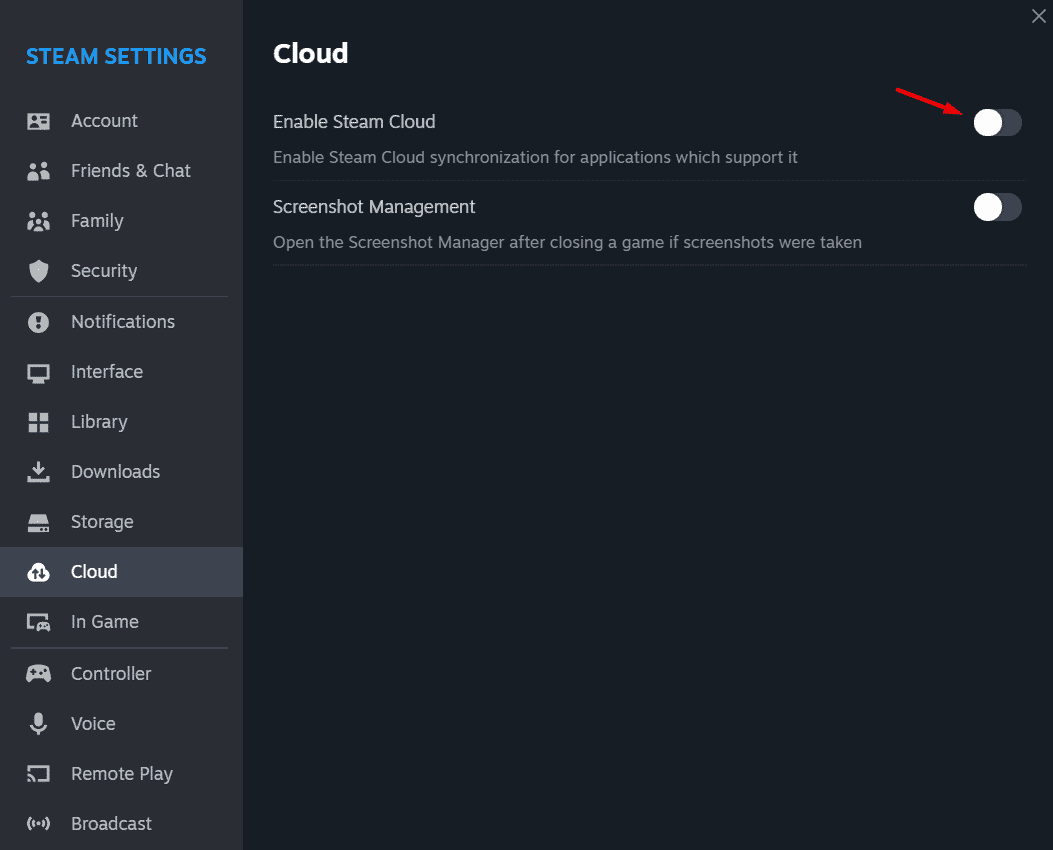Open Broadcast settings via its icon
This screenshot has height=850, width=1053.
[x=38, y=823]
